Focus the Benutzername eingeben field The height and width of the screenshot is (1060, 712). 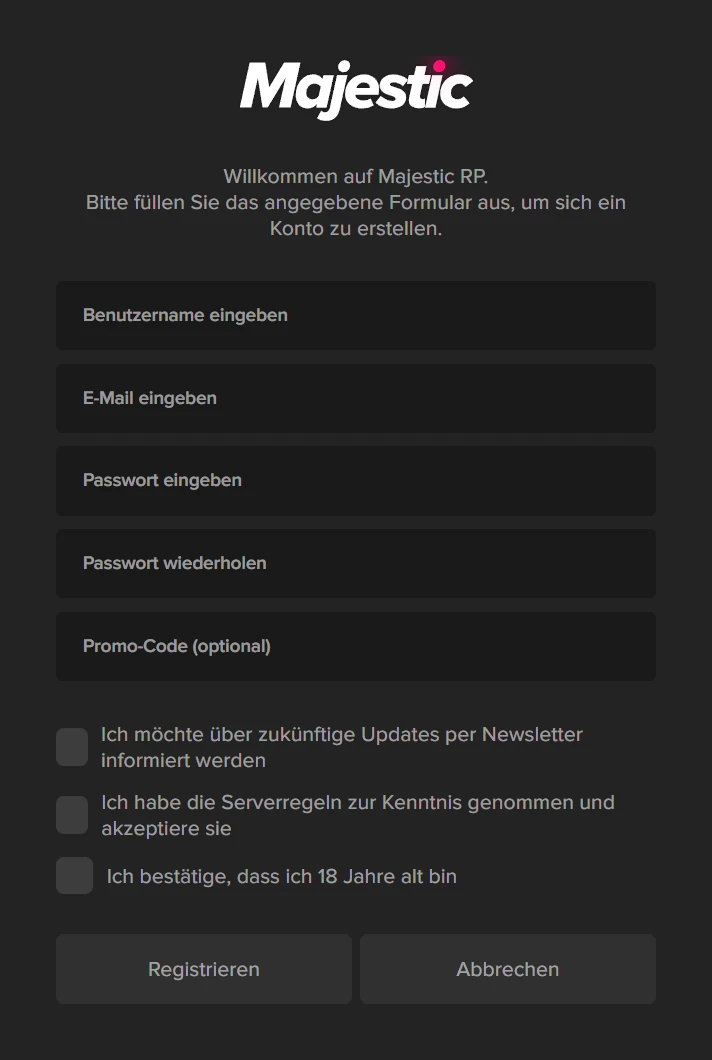[356, 315]
